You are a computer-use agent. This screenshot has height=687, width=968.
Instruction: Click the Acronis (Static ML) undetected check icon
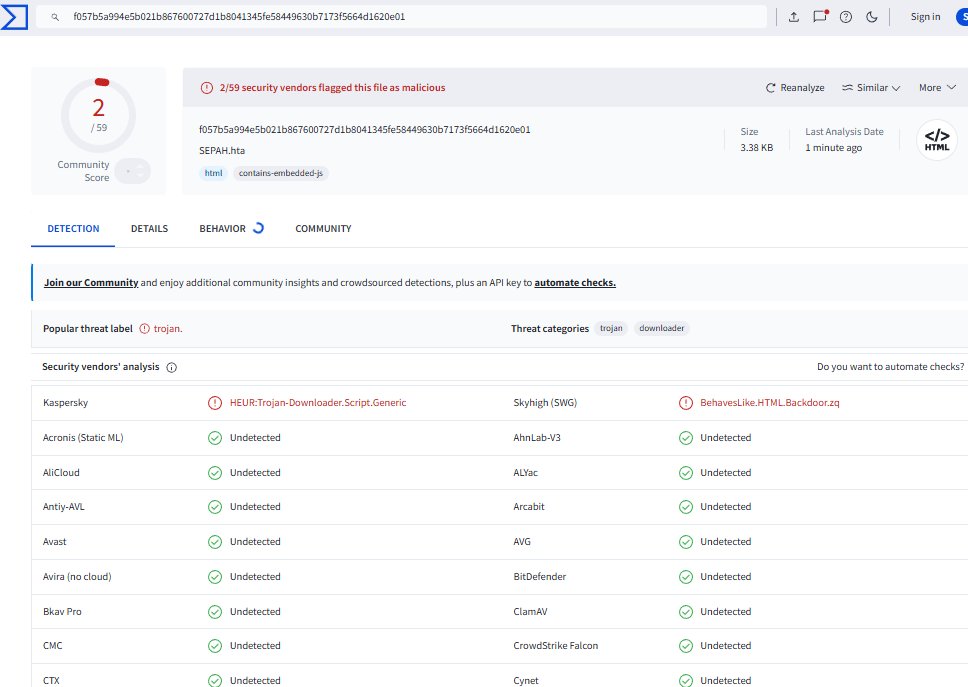pyautogui.click(x=215, y=438)
